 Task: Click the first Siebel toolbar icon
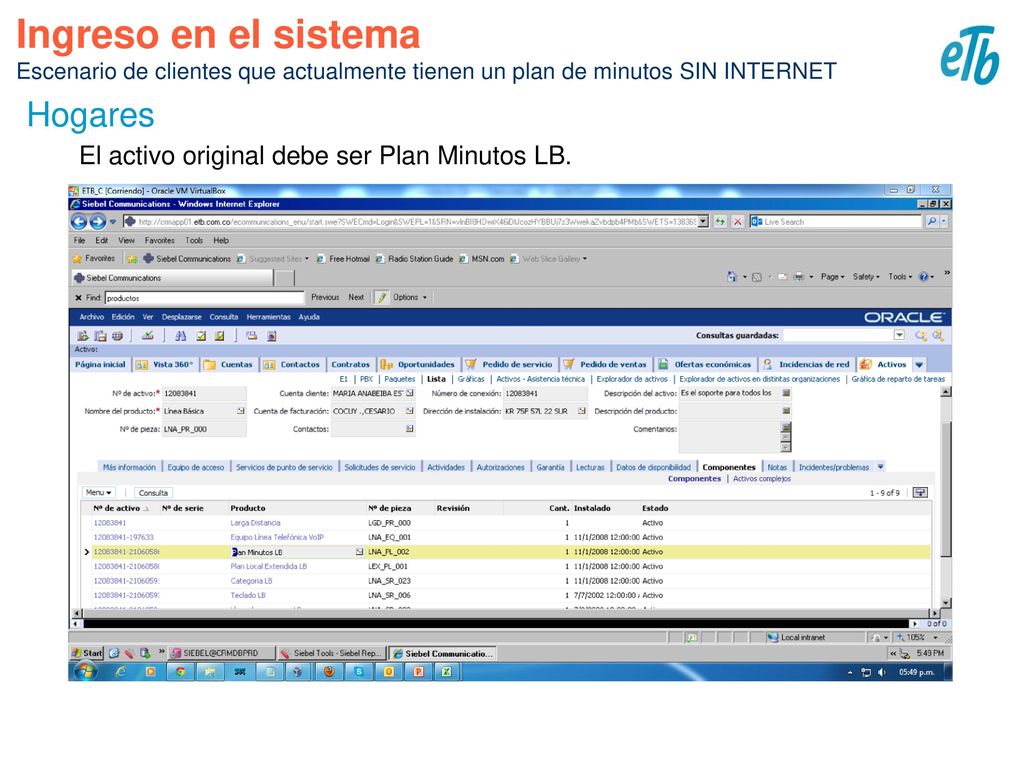point(83,336)
